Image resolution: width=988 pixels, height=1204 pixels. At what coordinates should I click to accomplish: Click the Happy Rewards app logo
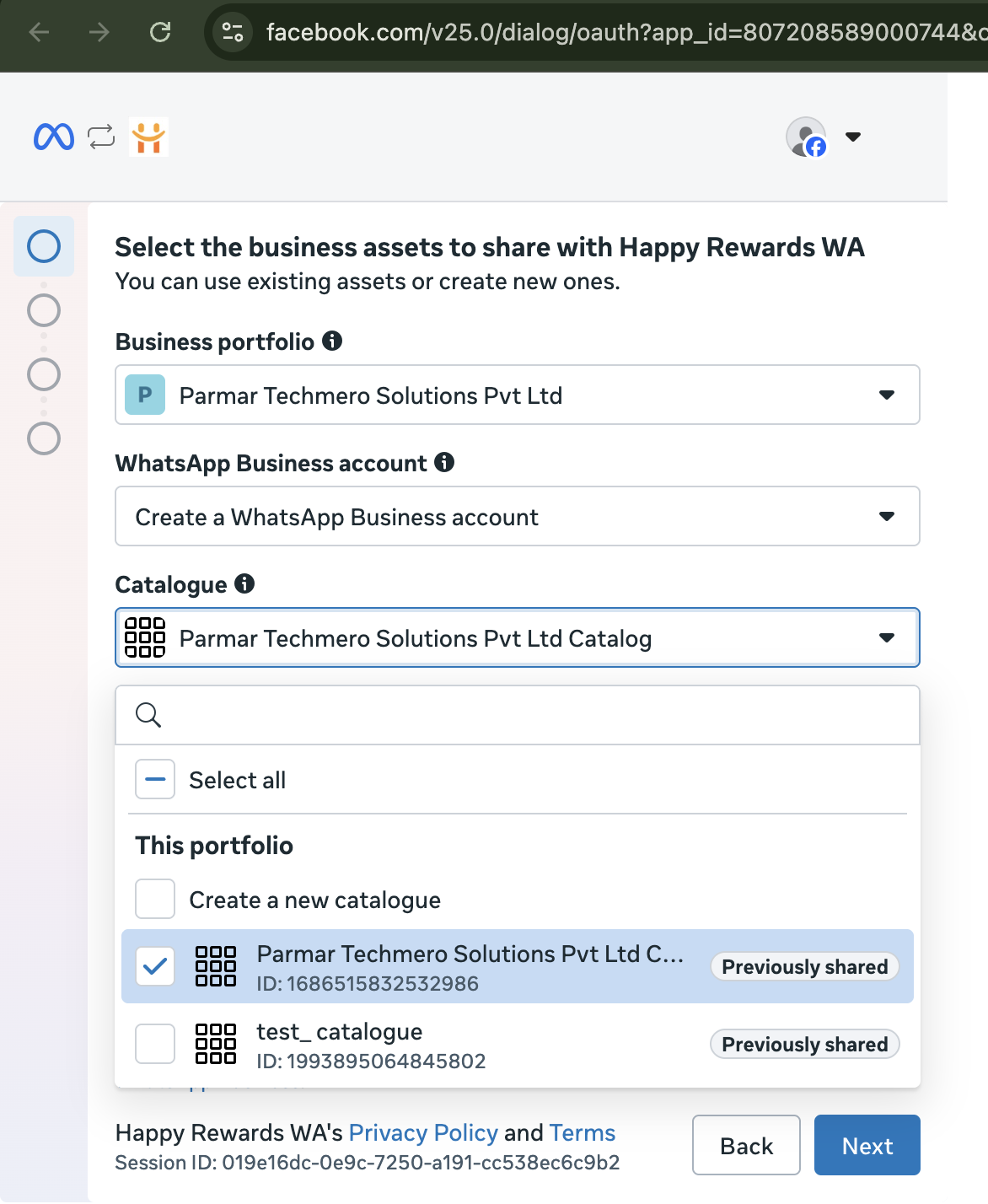click(148, 137)
